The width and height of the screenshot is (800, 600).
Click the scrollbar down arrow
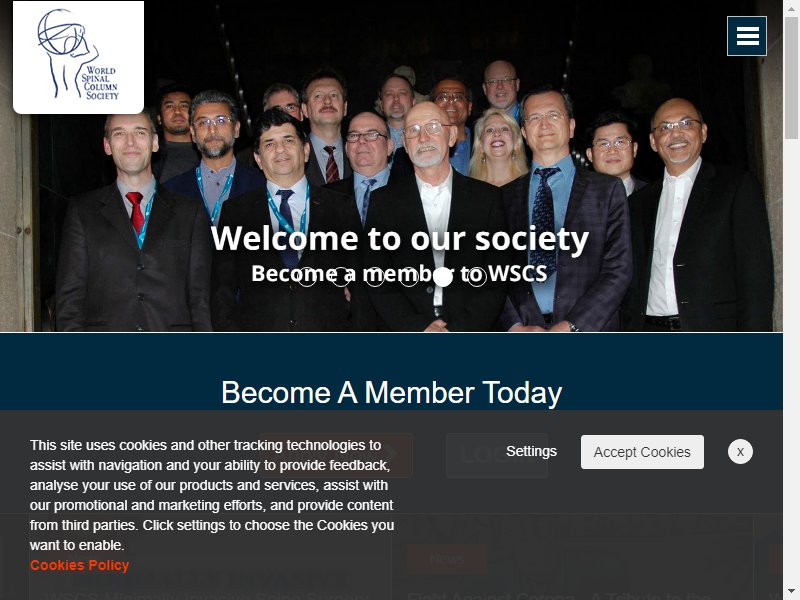point(791,593)
